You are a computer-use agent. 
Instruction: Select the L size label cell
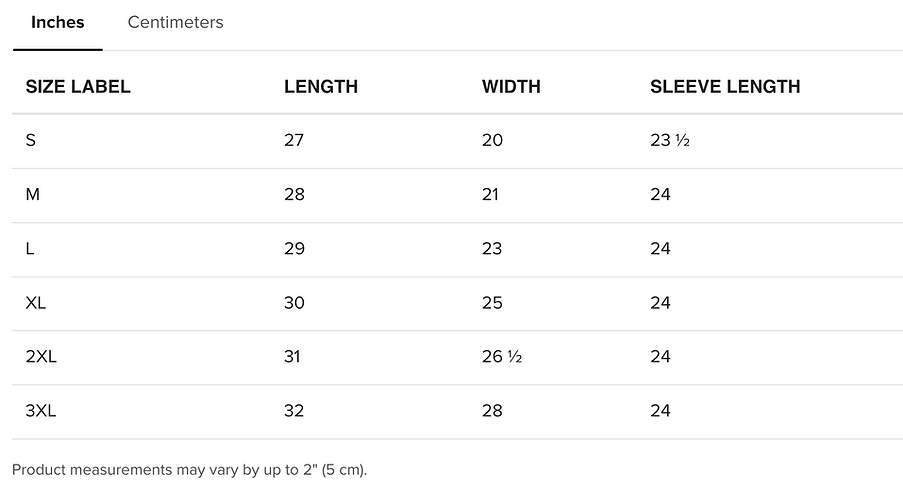point(29,248)
